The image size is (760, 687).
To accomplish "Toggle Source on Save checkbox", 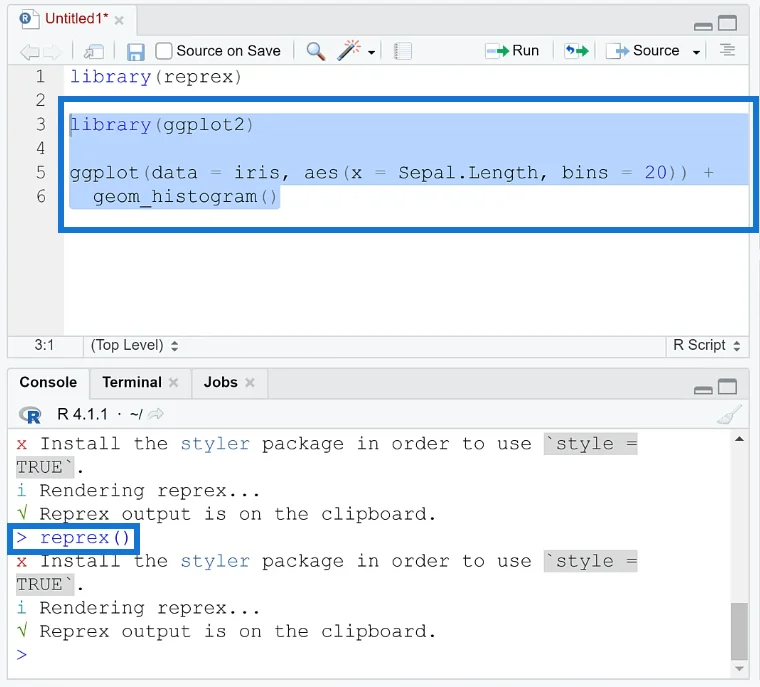I will [164, 51].
